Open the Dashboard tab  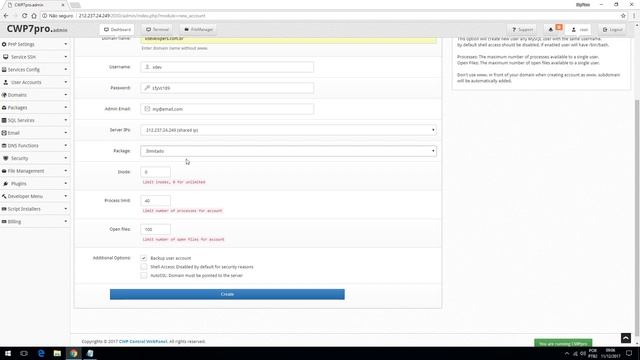(x=117, y=29)
